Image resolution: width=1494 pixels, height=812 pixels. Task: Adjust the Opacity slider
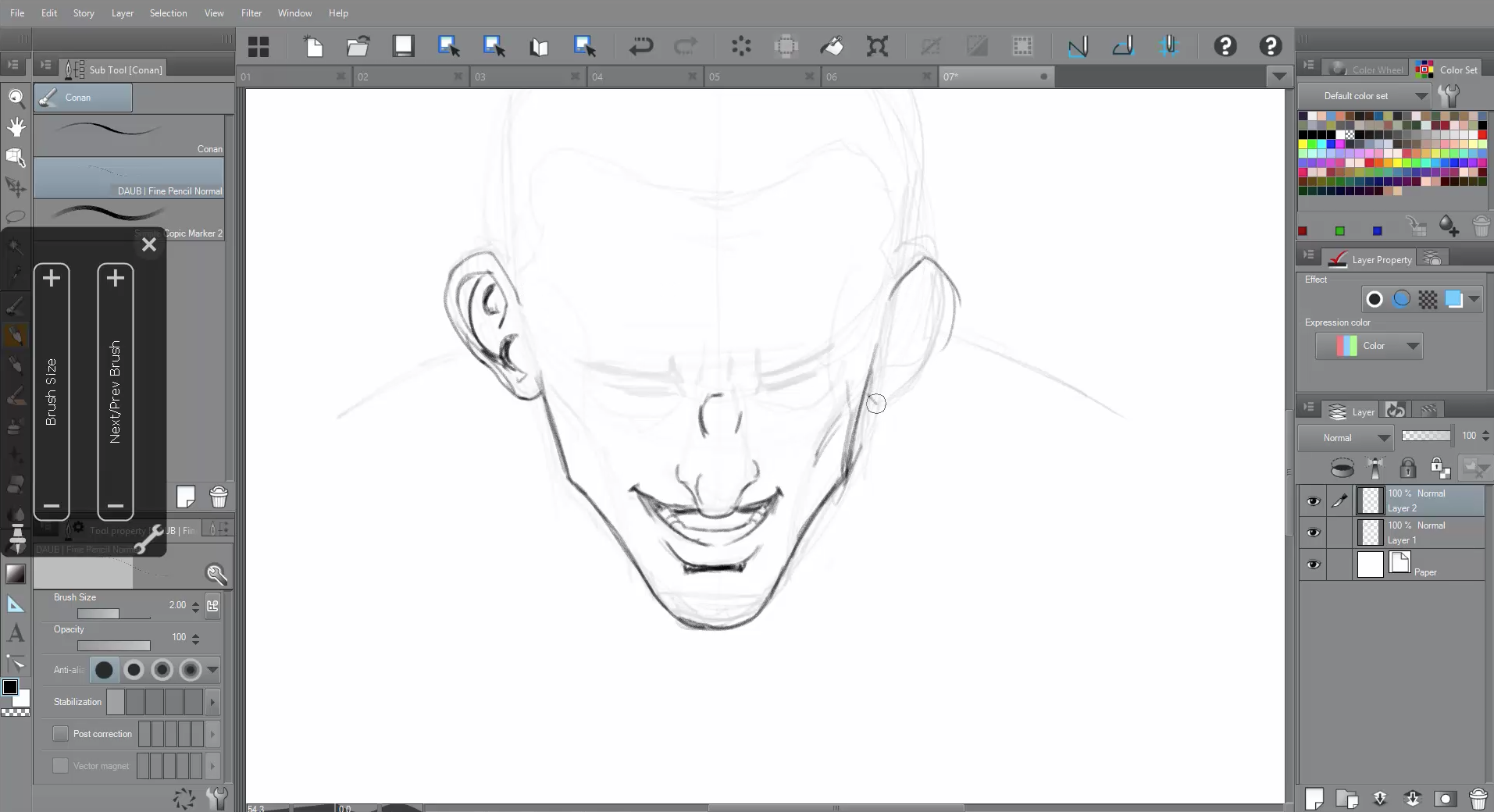tap(113, 646)
